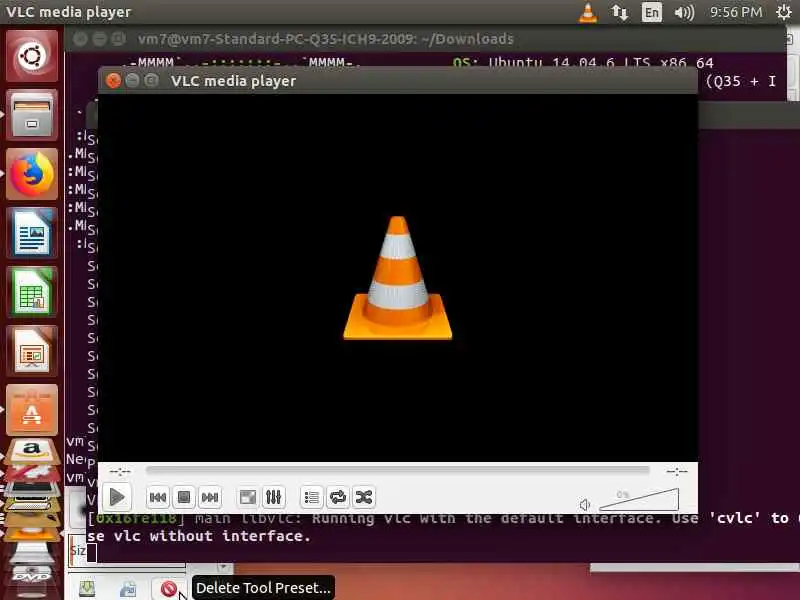Click the restore-preset icon at bottom
The height and width of the screenshot is (600, 800).
point(128,589)
